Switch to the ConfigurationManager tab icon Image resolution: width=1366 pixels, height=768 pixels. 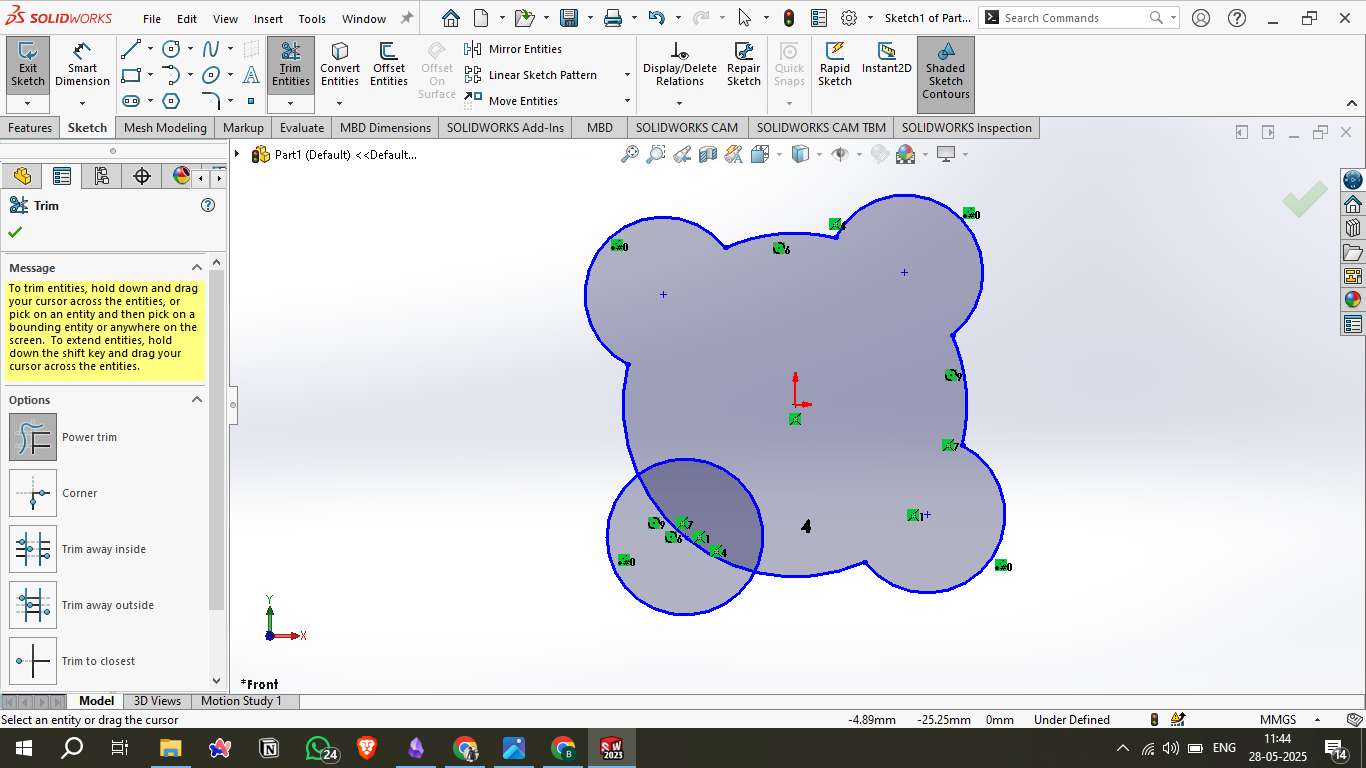[102, 176]
